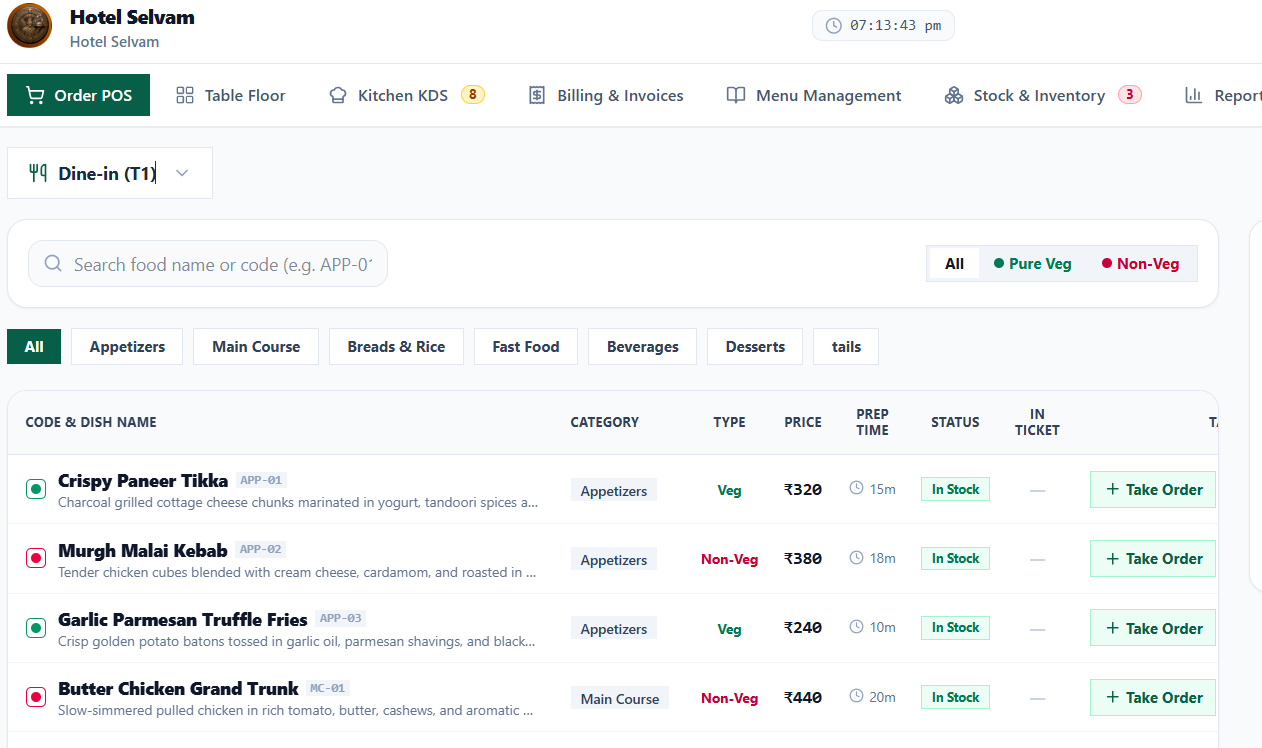Click the Reports bar chart icon
This screenshot has width=1262, height=748.
1193,96
